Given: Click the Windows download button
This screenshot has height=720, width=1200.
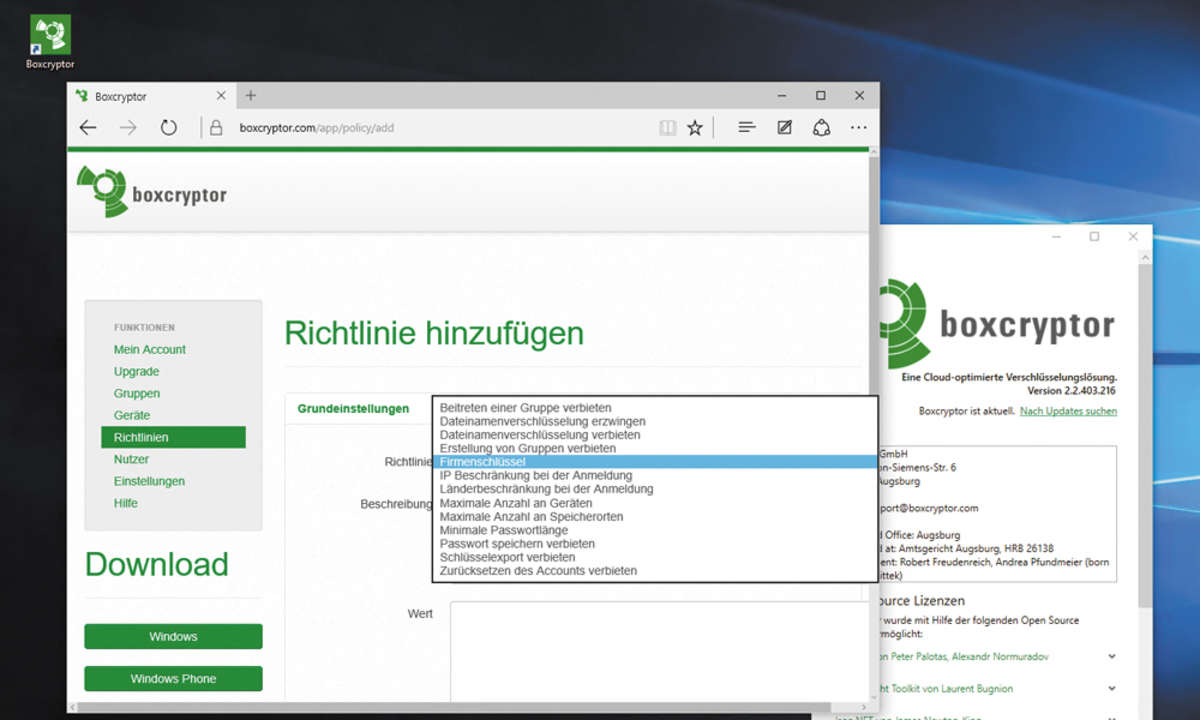Looking at the screenshot, I should 173,636.
